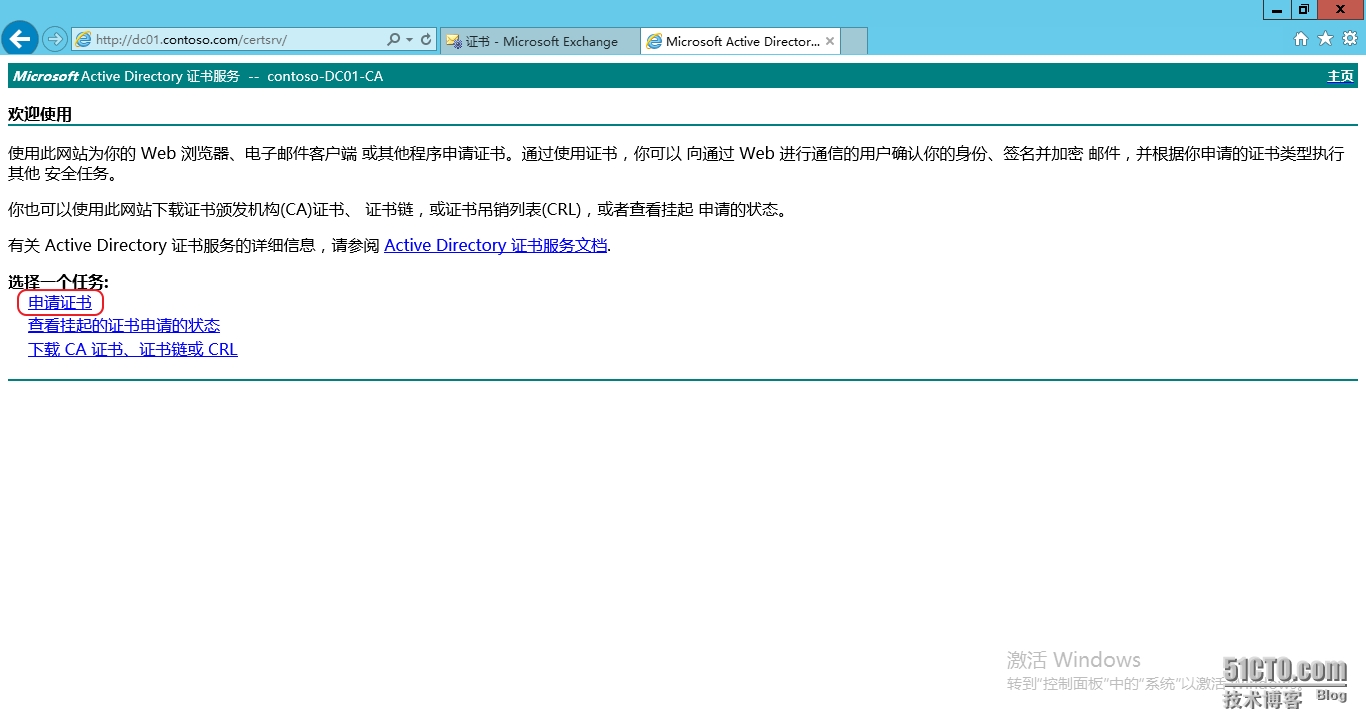Open the browser Home page
1366x728 pixels.
pyautogui.click(x=1301, y=40)
